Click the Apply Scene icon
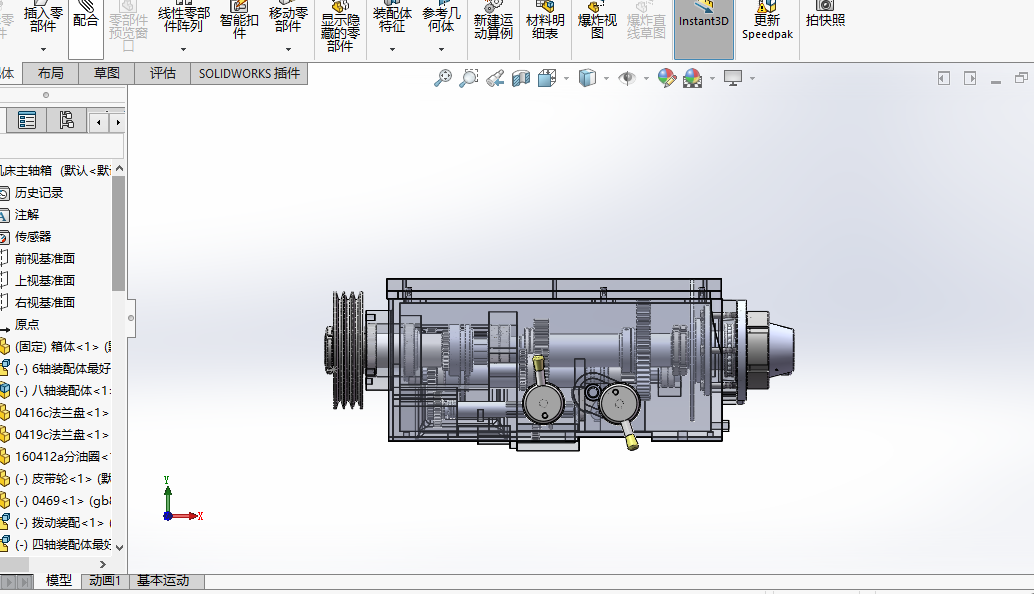This screenshot has height=594, width=1034. click(x=692, y=78)
